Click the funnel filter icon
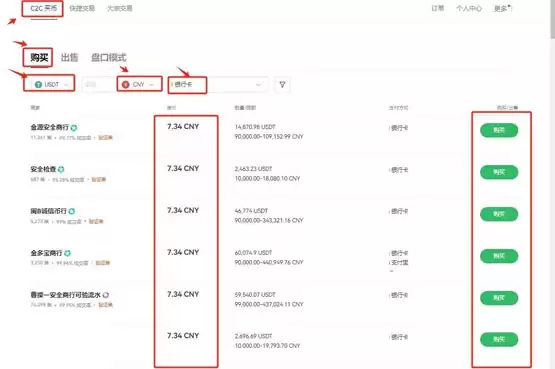The image size is (555, 369). 282,85
